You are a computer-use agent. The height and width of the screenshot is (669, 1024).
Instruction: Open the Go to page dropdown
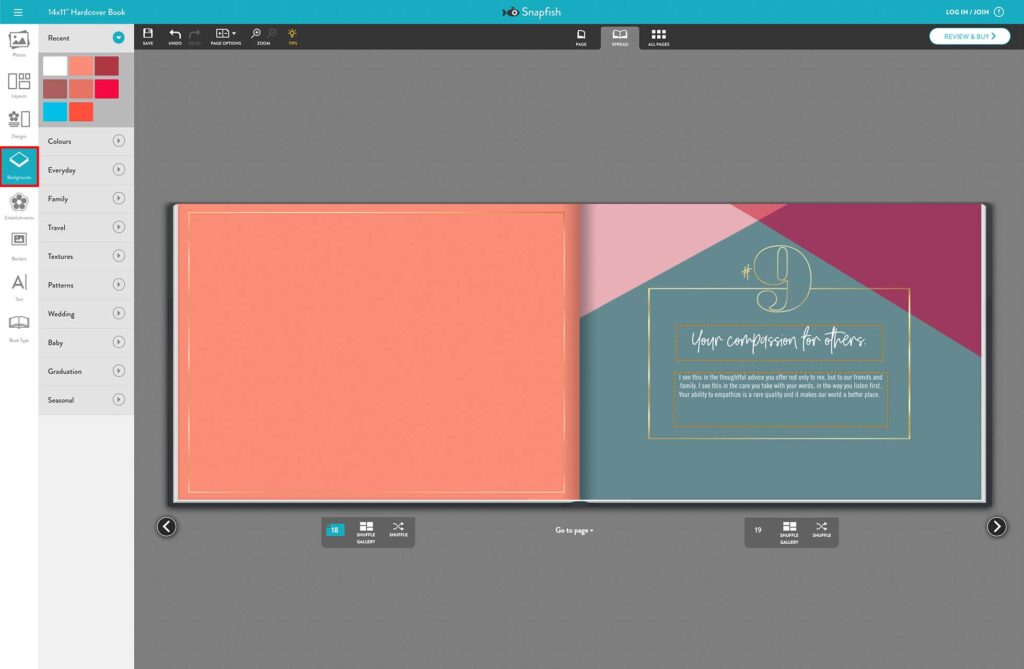pos(571,531)
